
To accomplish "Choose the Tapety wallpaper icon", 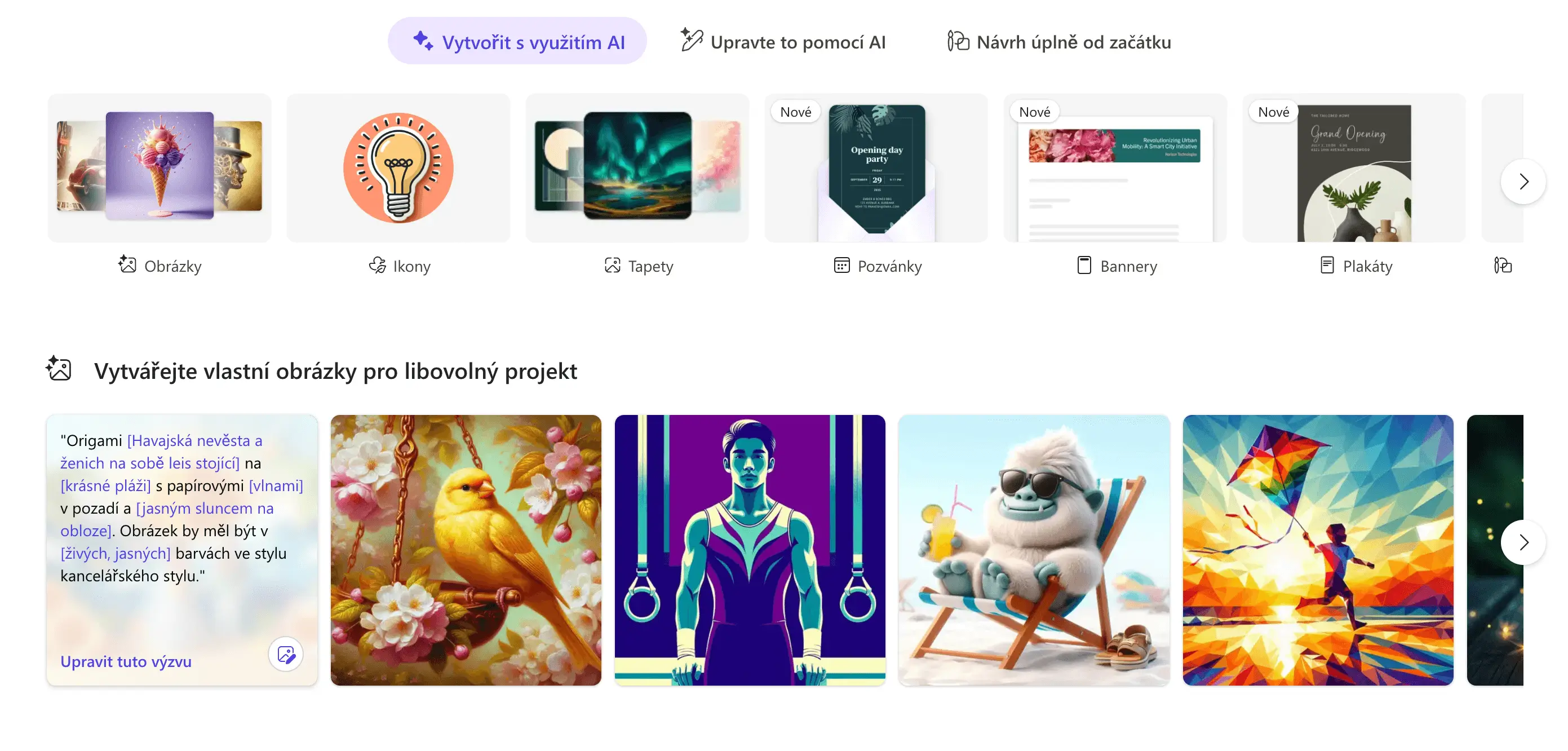I will pos(612,265).
